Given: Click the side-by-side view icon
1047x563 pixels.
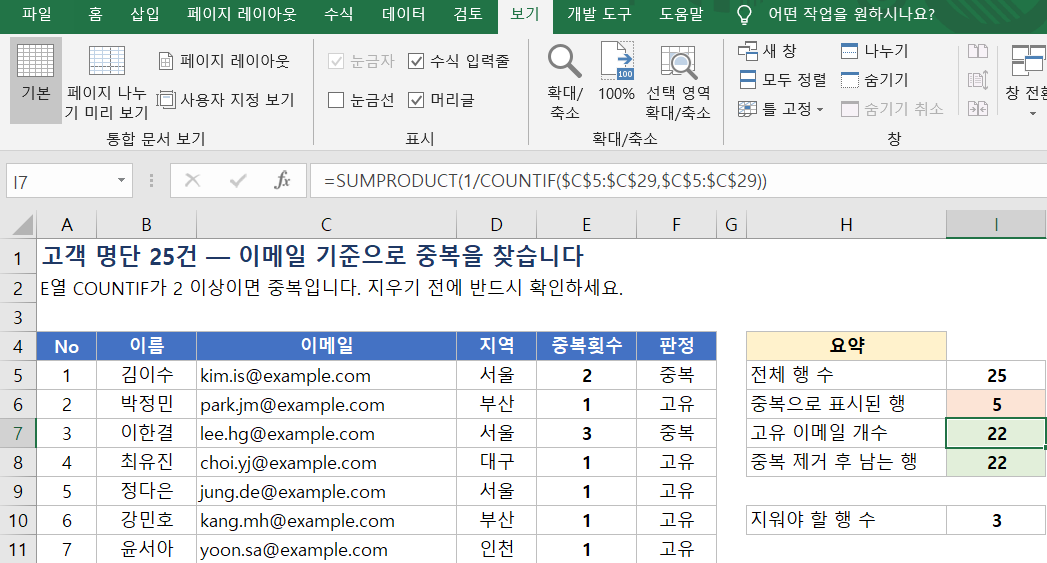Looking at the screenshot, I should click(978, 51).
